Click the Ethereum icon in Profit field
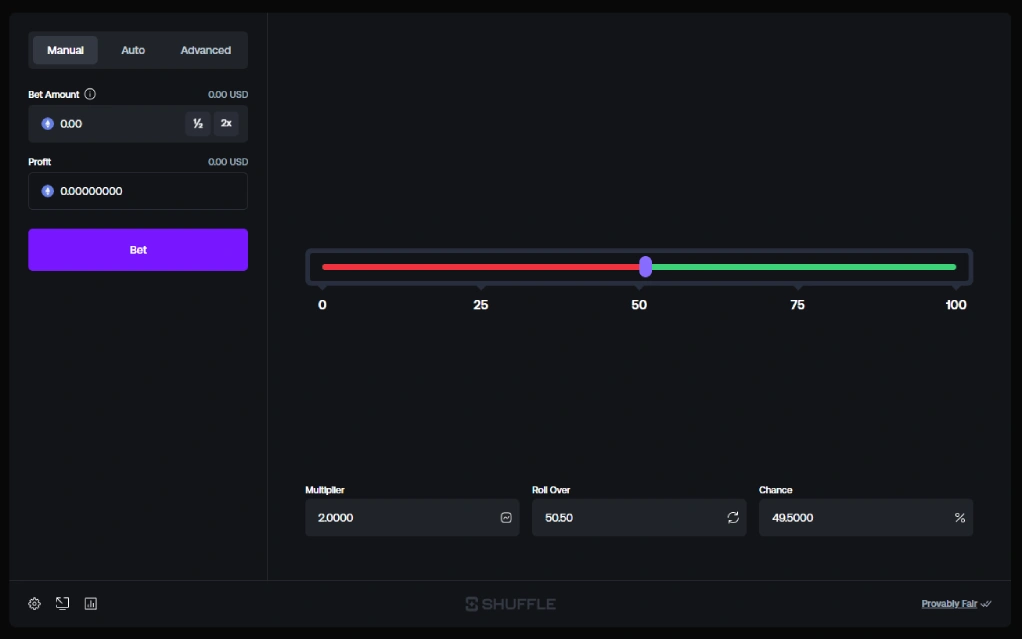Viewport: 1022px width, 639px height. [x=48, y=191]
